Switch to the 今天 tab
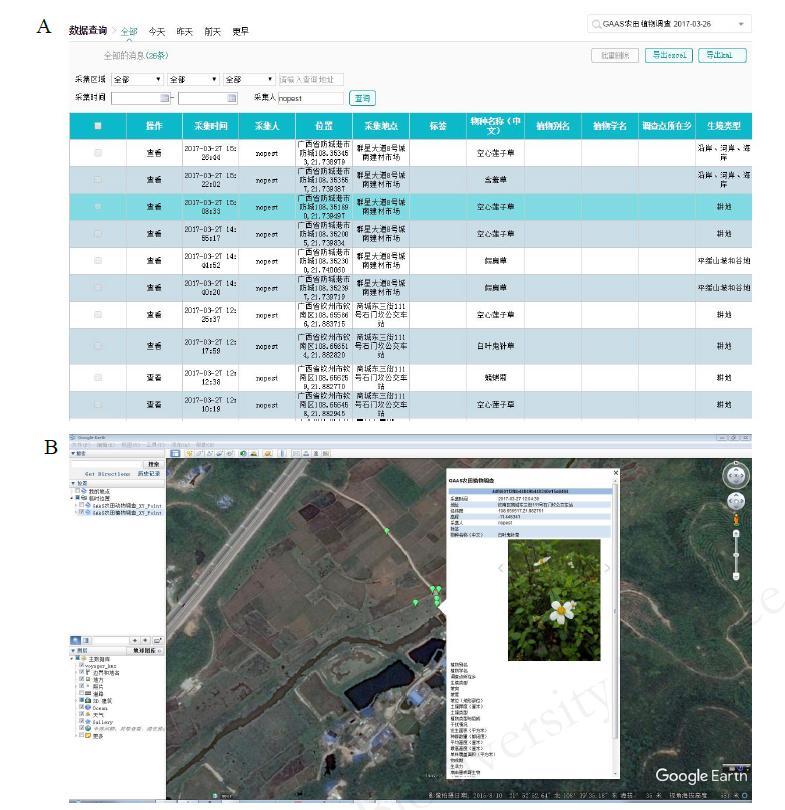The height and width of the screenshot is (810, 785). (157, 32)
